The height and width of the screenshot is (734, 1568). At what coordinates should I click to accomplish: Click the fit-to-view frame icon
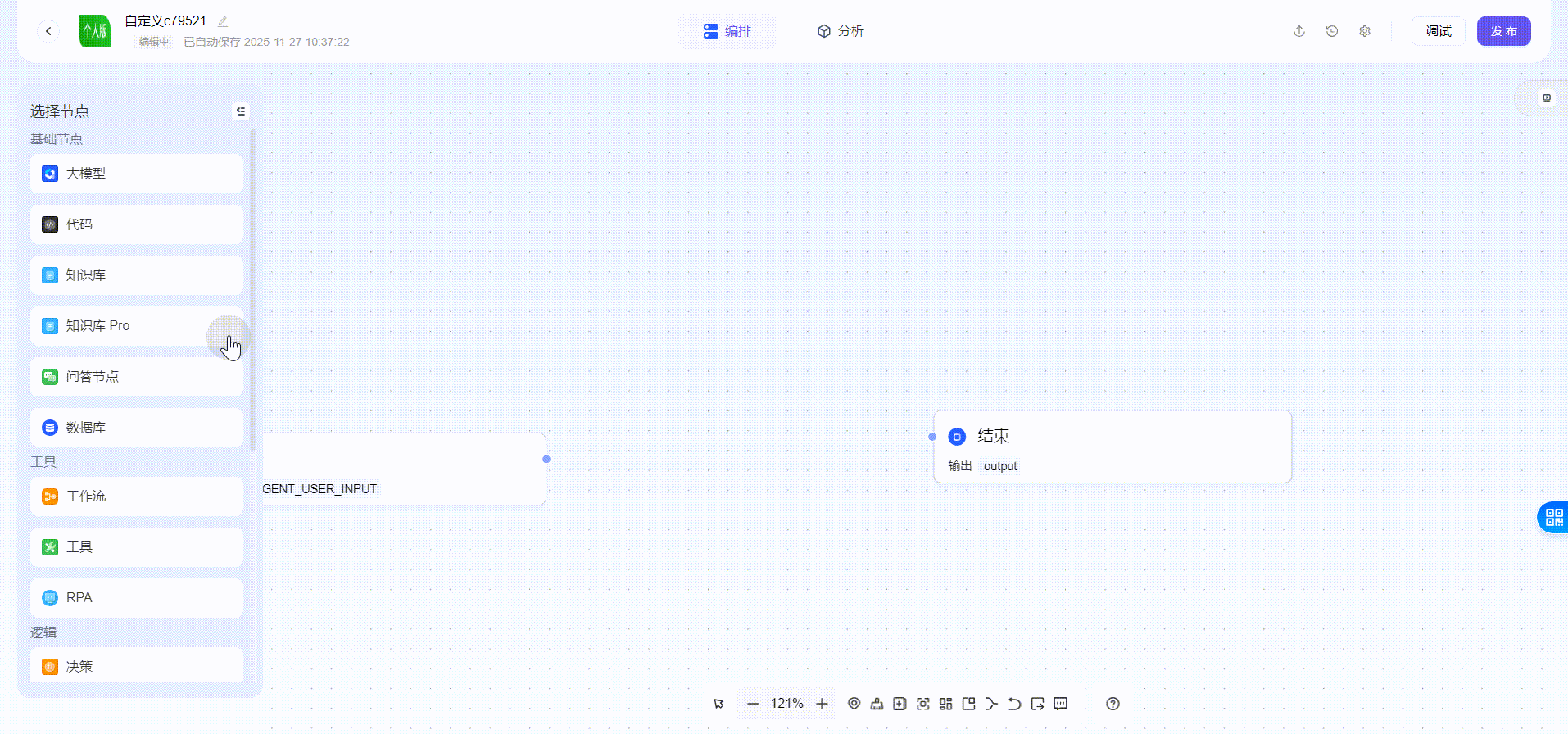[x=922, y=704]
